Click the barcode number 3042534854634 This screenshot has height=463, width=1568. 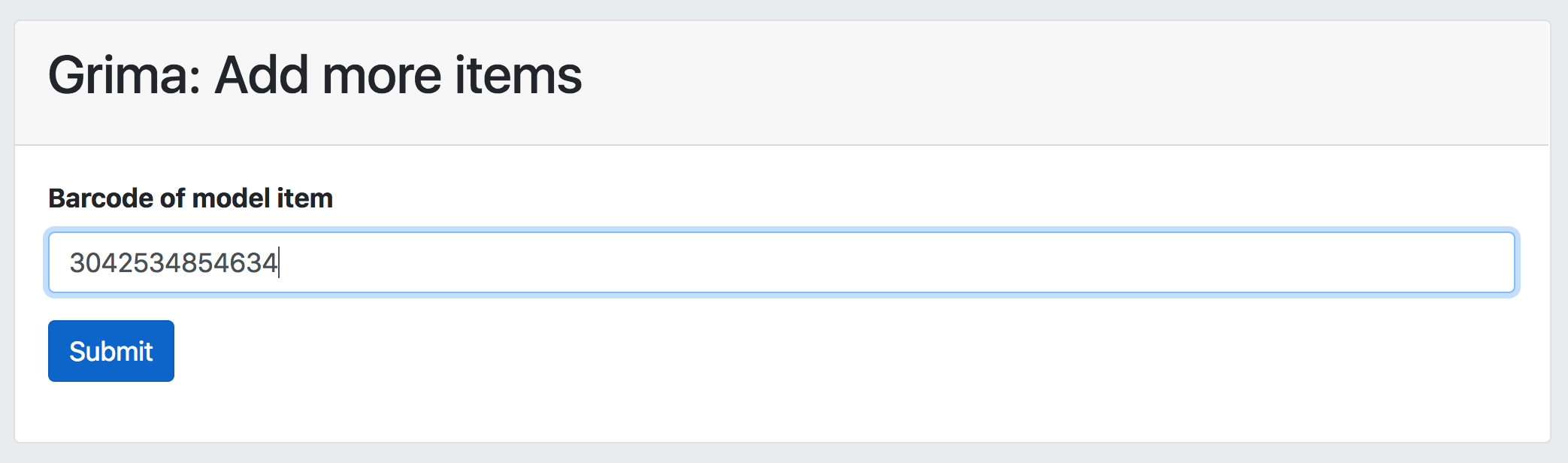coord(174,263)
